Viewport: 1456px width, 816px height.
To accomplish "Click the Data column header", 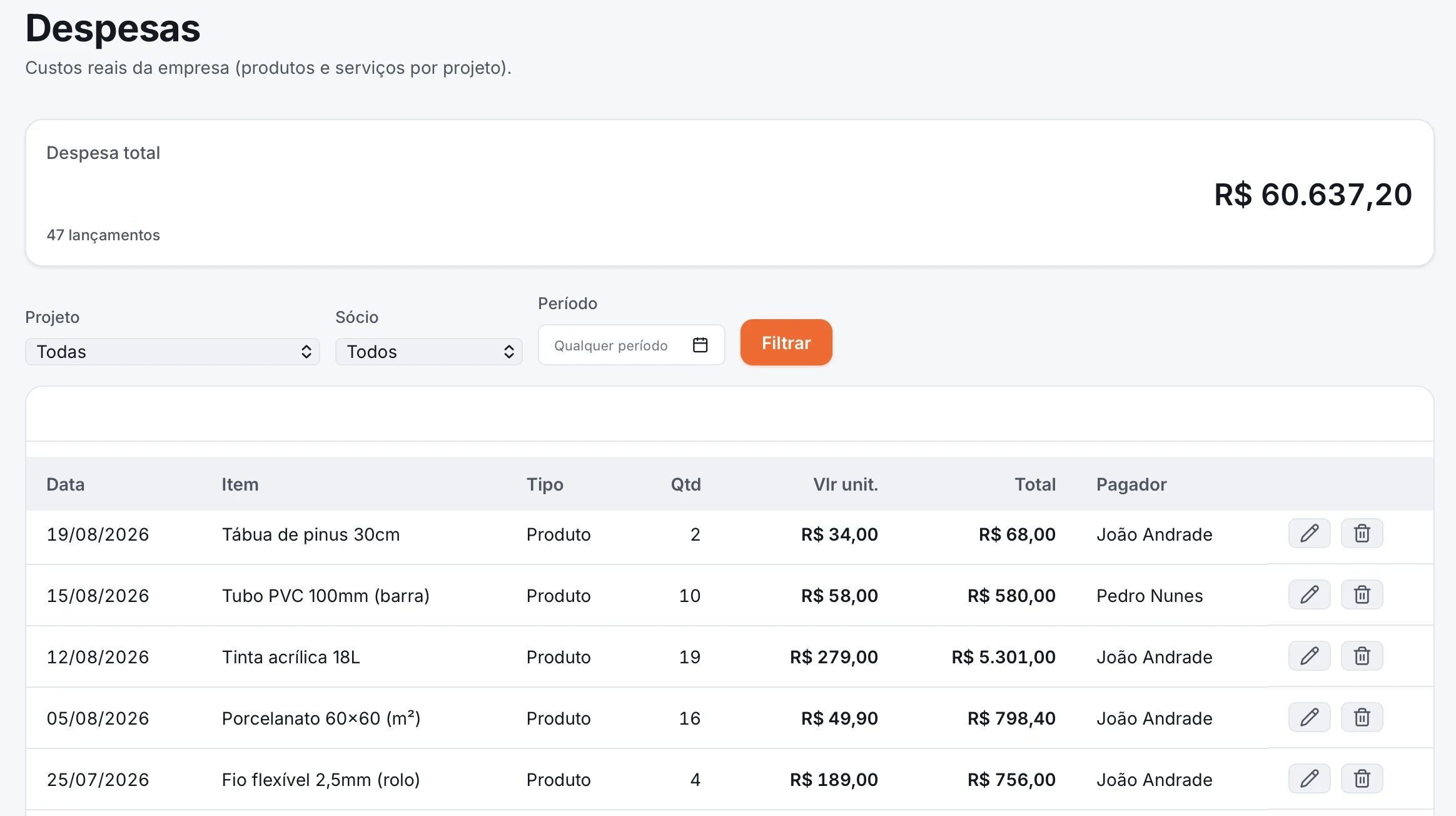I will click(x=66, y=484).
